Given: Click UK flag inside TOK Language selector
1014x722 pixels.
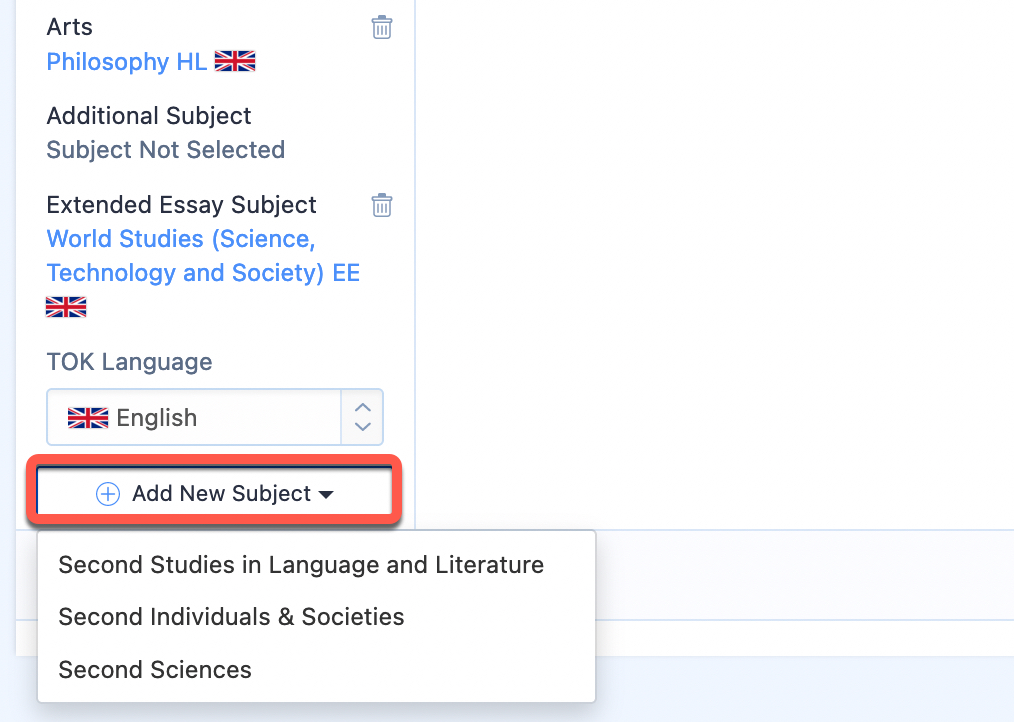Looking at the screenshot, I should pos(88,418).
